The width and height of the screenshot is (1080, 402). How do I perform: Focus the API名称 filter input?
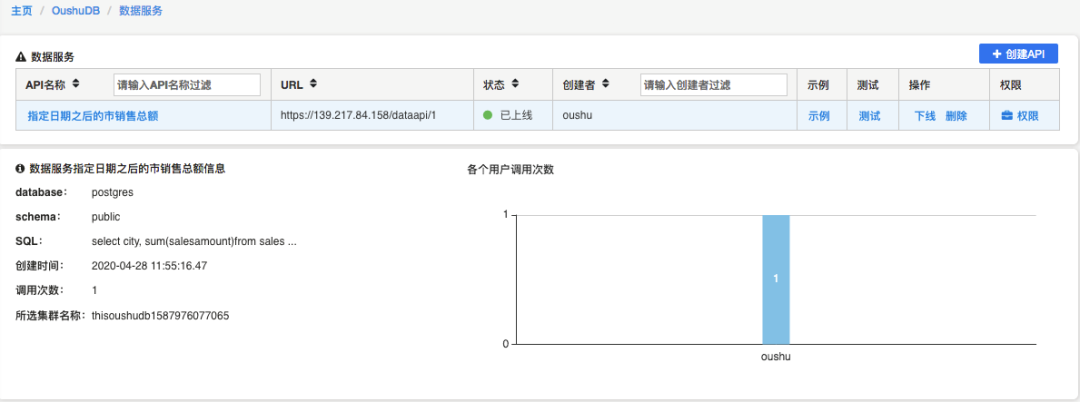click(187, 85)
